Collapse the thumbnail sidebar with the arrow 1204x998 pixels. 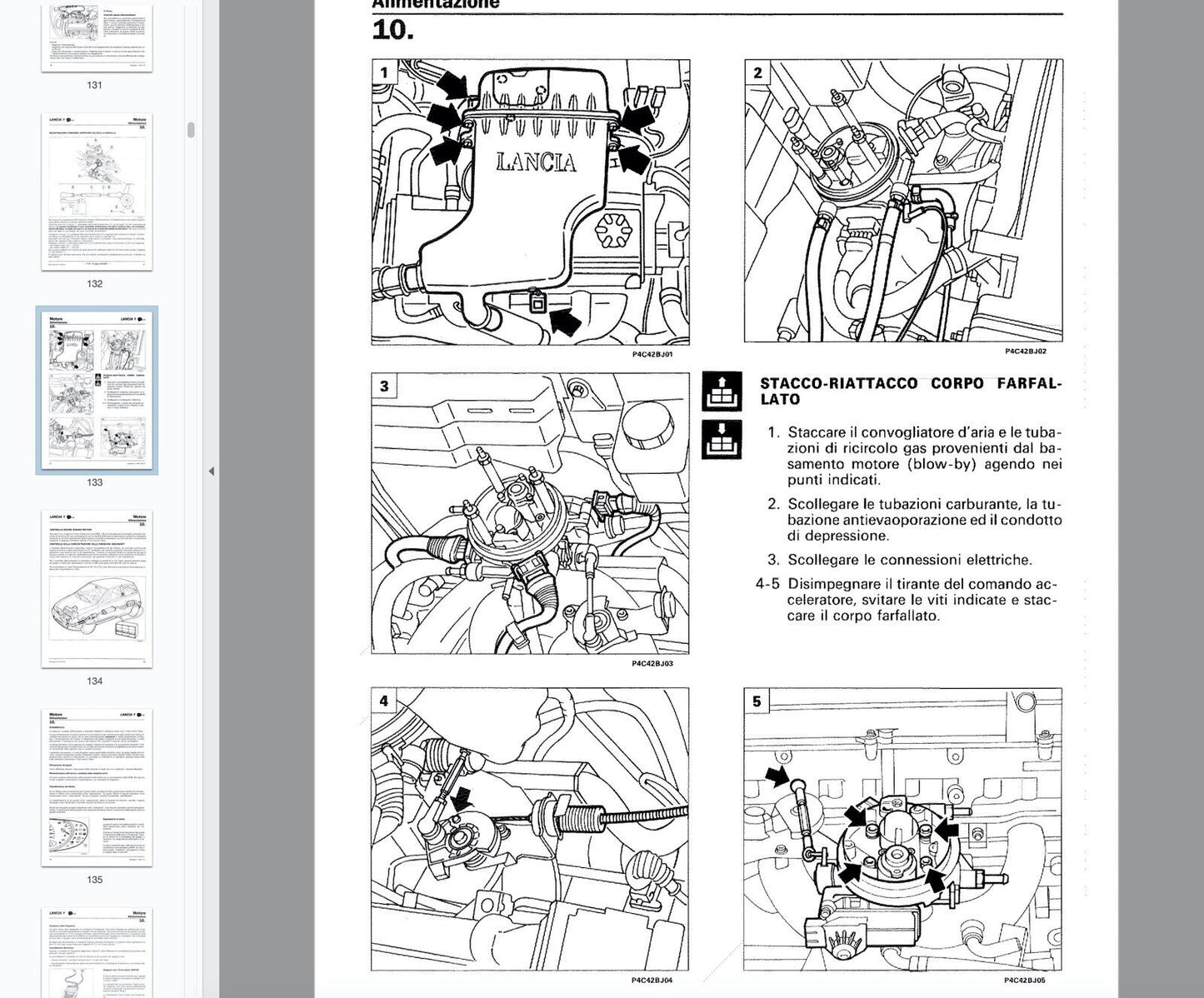coord(211,472)
